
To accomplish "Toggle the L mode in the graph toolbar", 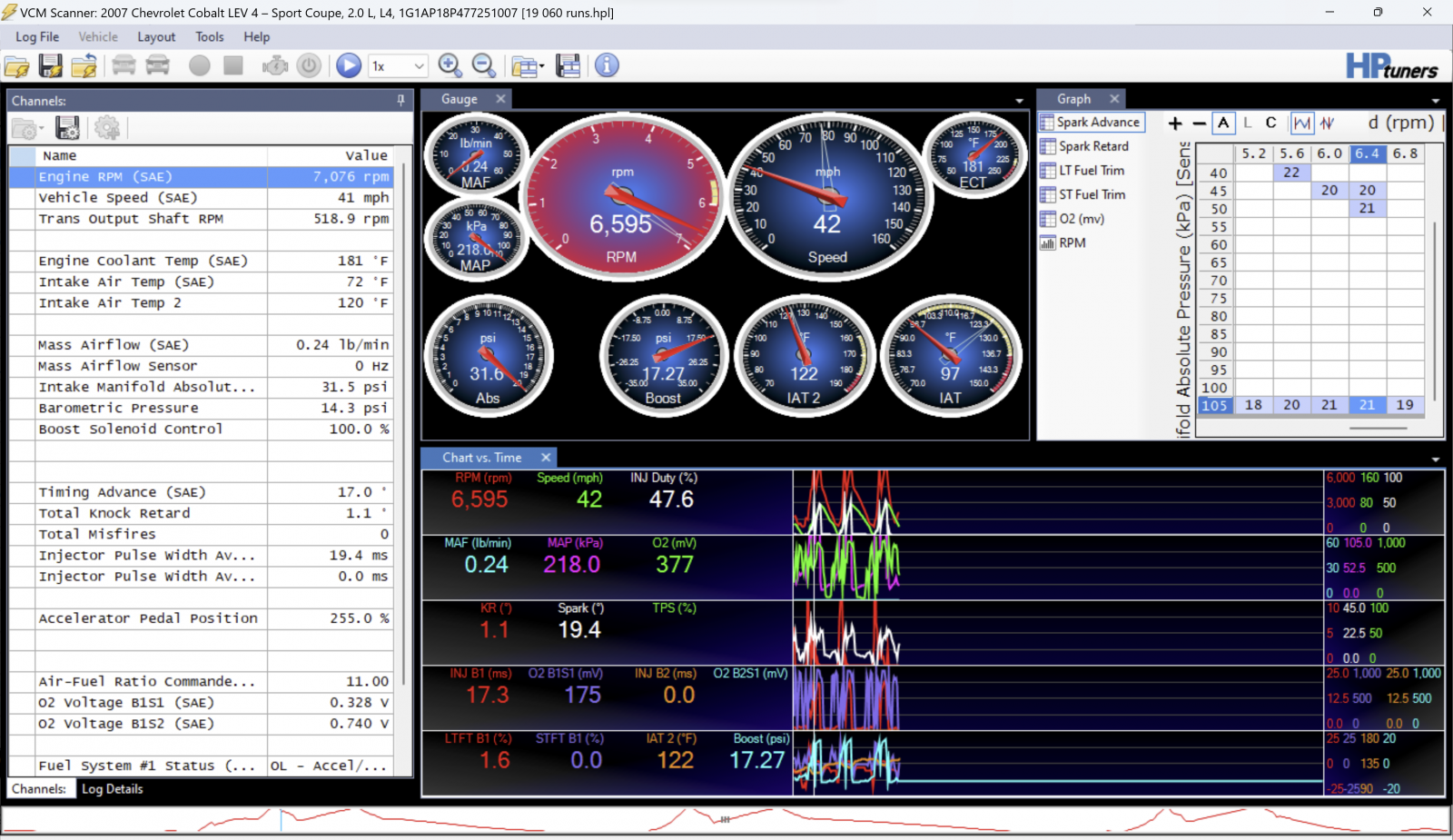I will (1248, 123).
